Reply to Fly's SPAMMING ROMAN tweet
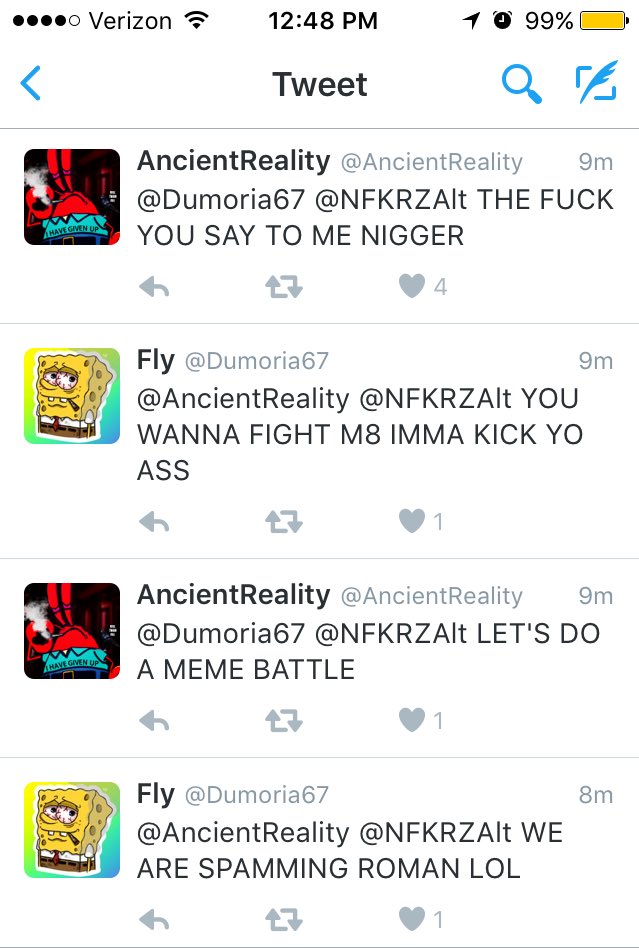639x948 pixels. pyautogui.click(x=154, y=920)
